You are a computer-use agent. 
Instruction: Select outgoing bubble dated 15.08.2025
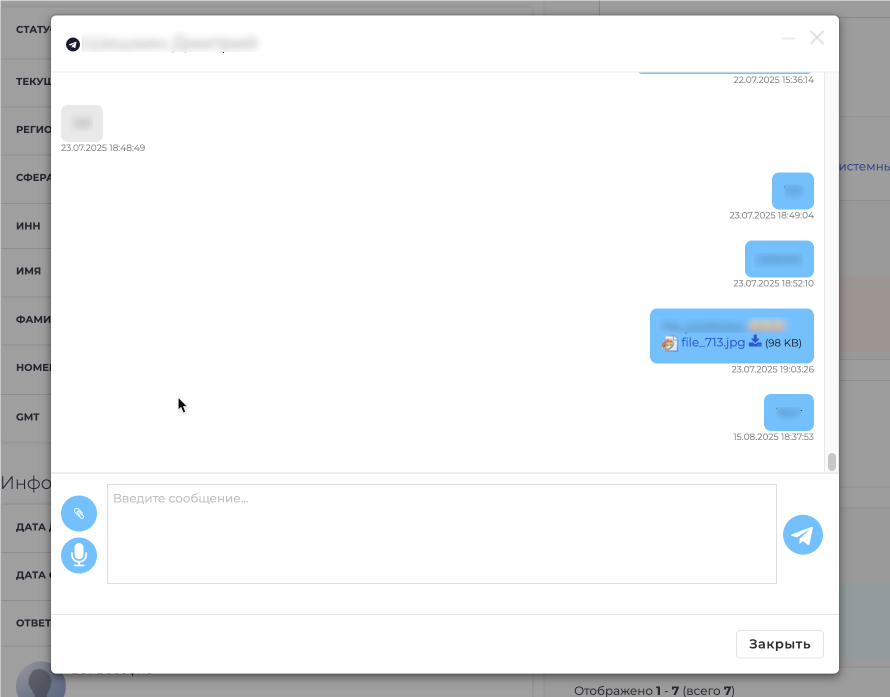pos(789,412)
